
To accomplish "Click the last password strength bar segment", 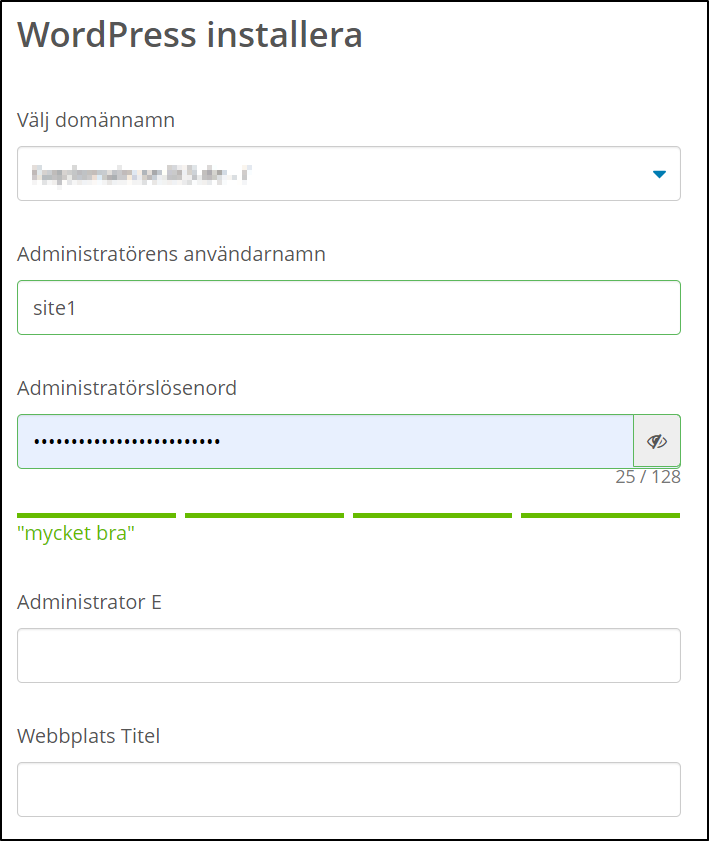I will [600, 515].
